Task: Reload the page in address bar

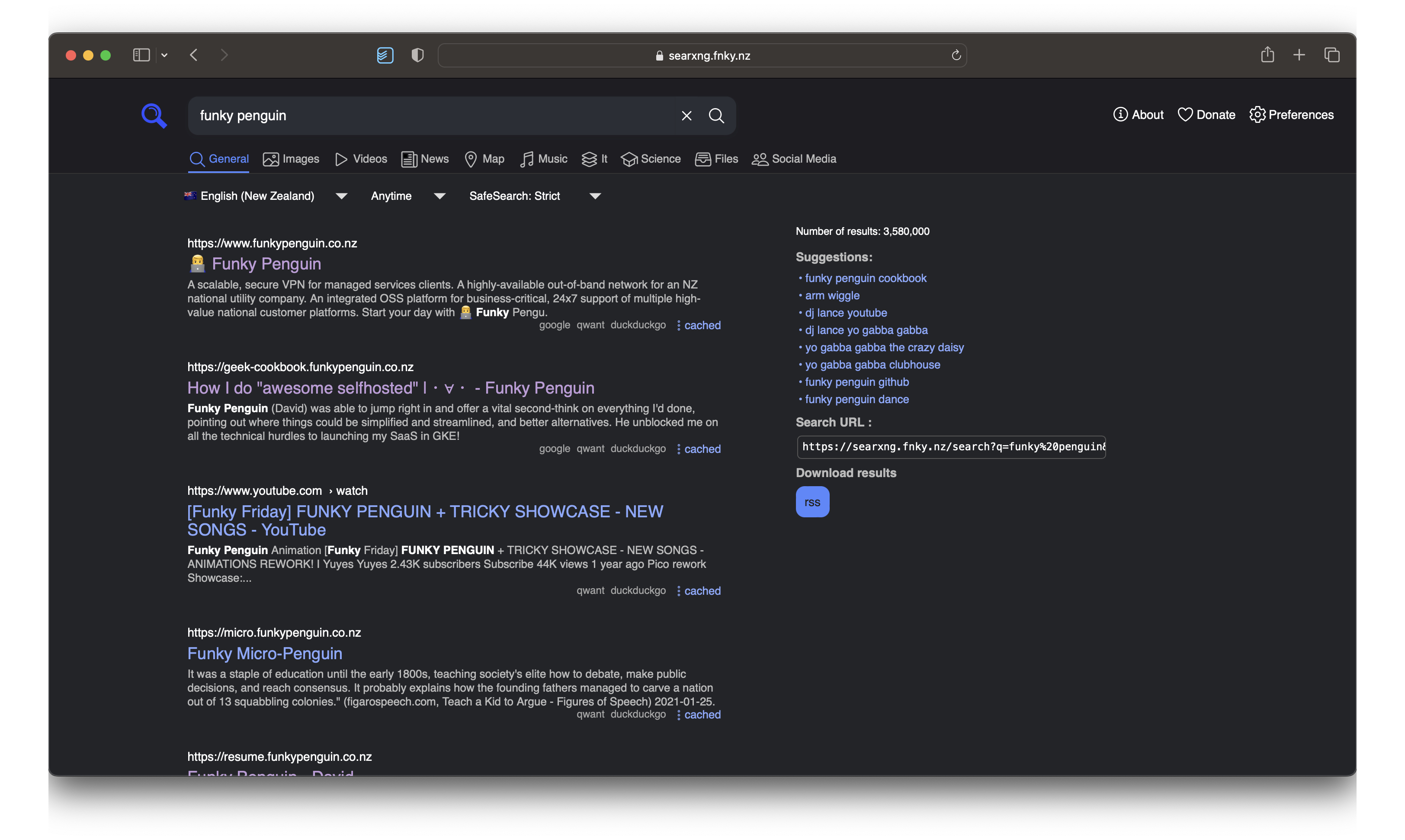Action: tap(956, 55)
